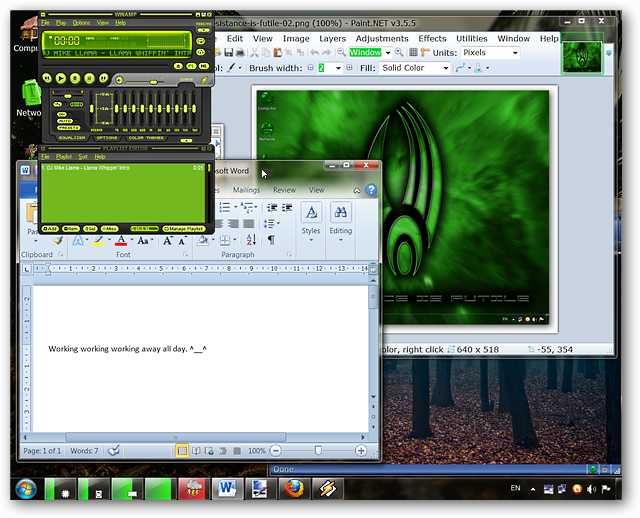The height and width of the screenshot is (518, 640).
Task: Select Print Layout view in Word status bar
Action: [182, 451]
